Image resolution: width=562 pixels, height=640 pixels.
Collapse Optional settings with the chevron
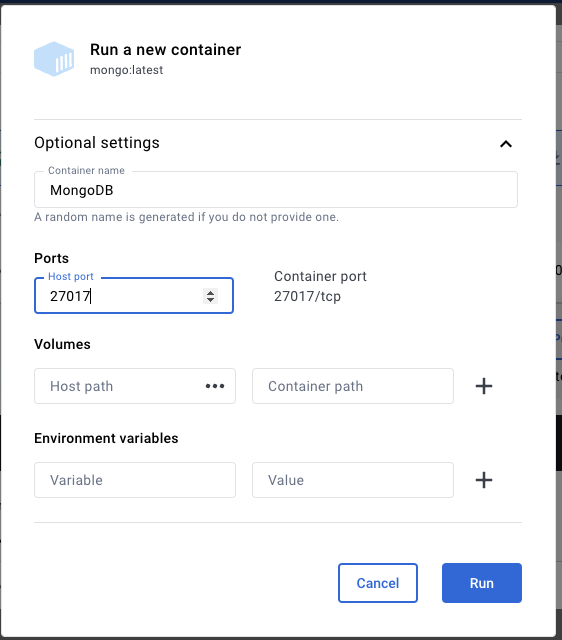tap(506, 144)
